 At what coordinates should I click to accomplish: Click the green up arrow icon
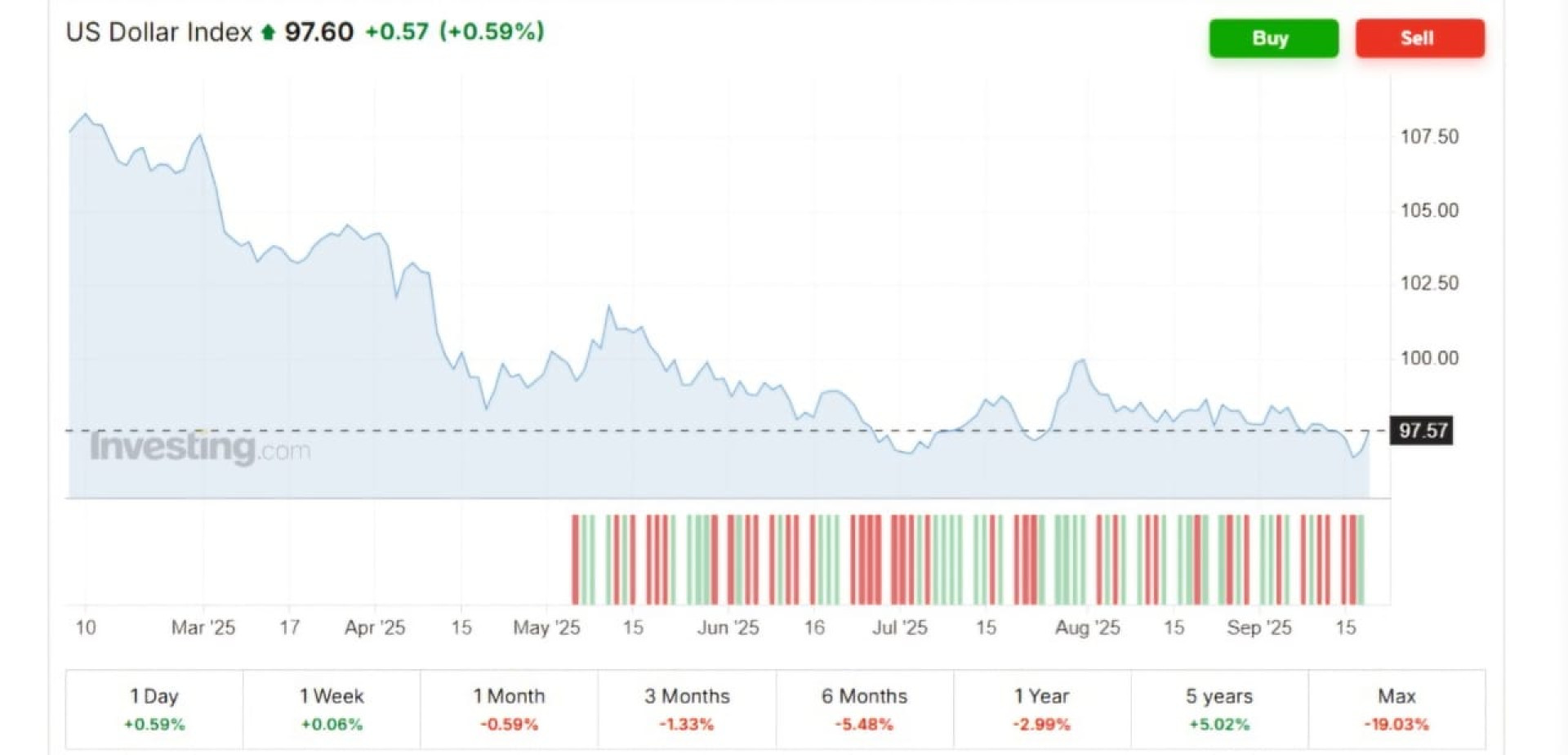pyautogui.click(x=268, y=33)
